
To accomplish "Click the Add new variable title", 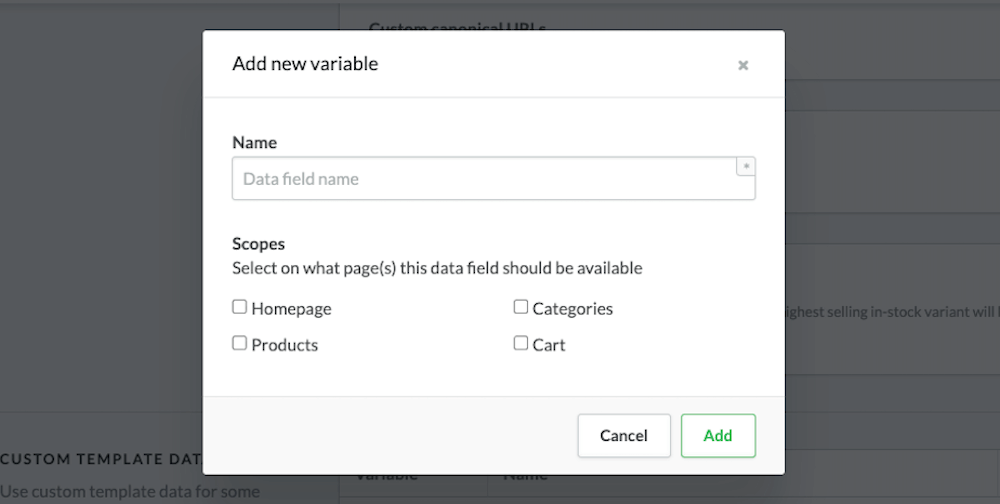I will coord(305,64).
